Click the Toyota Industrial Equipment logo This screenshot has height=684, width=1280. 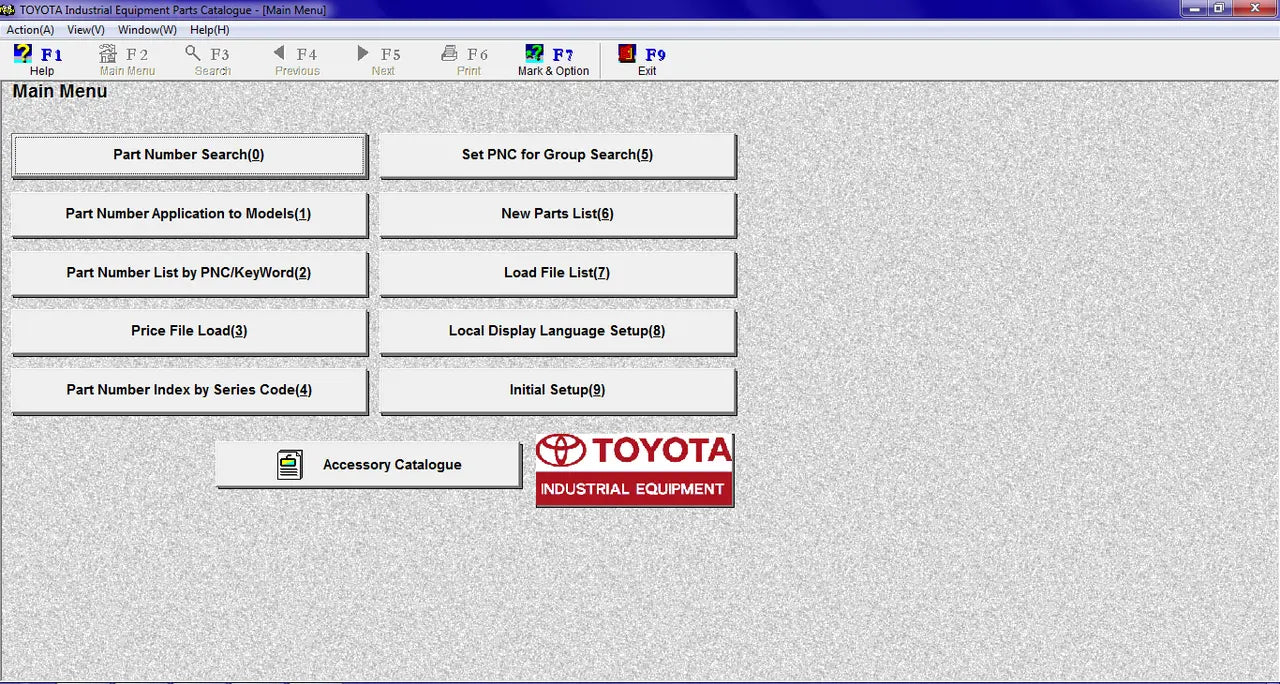coord(634,470)
